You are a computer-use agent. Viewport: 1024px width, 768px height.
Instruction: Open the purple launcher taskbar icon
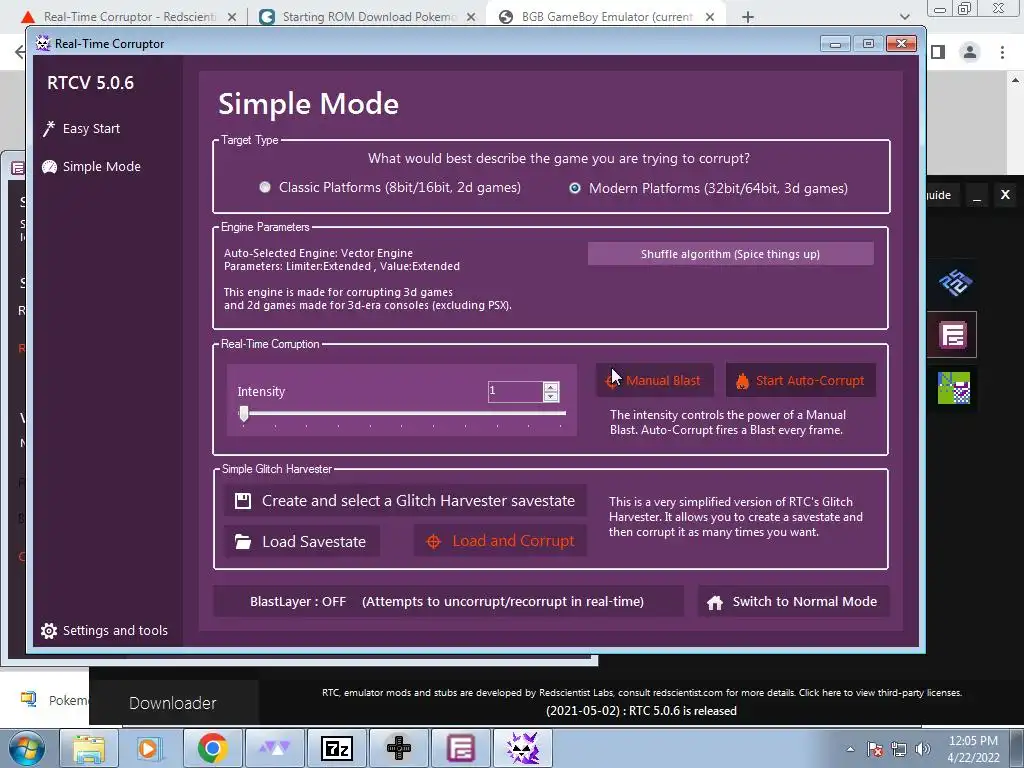[460, 748]
